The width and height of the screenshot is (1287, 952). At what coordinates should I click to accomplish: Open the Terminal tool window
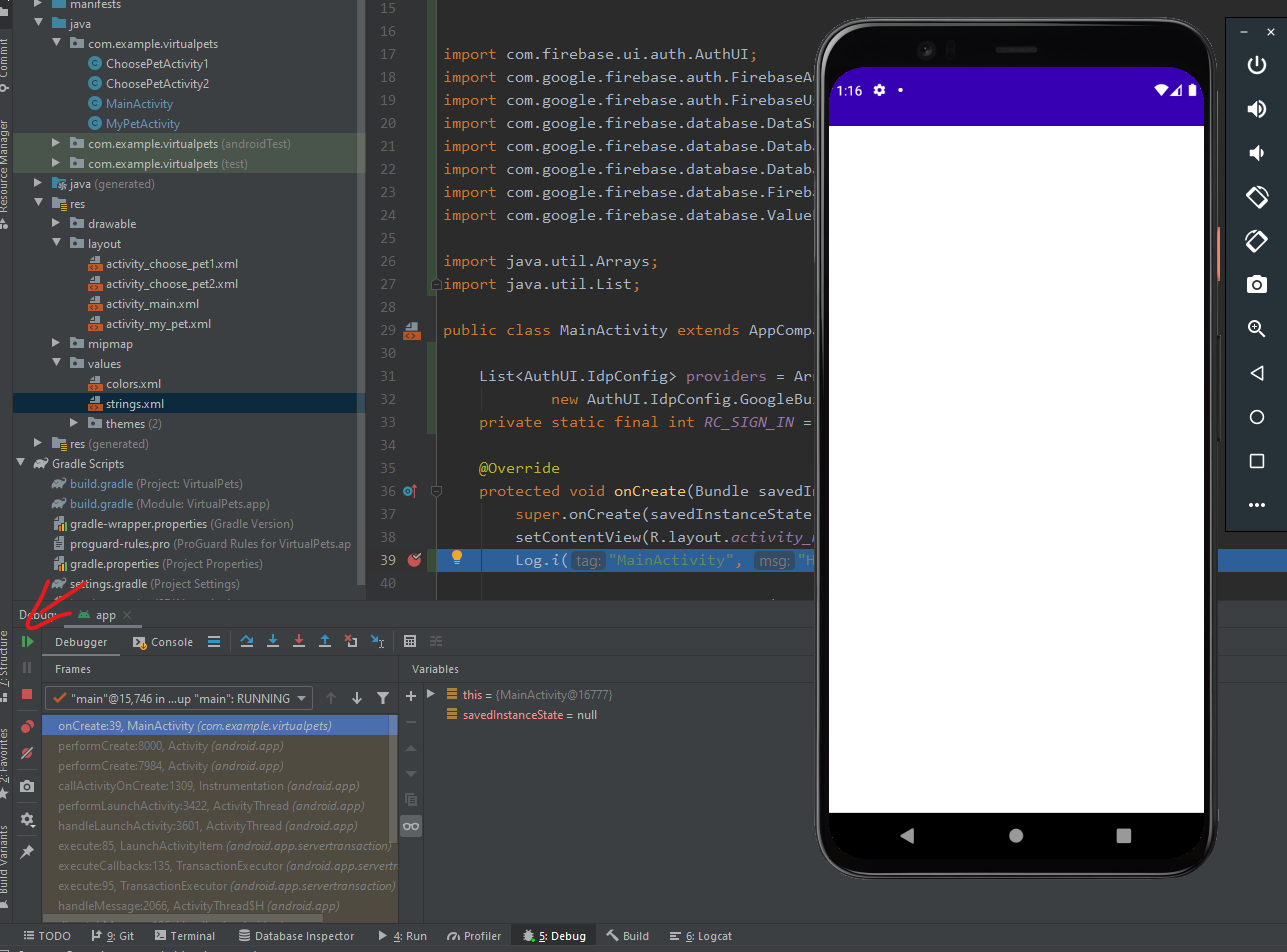184,936
